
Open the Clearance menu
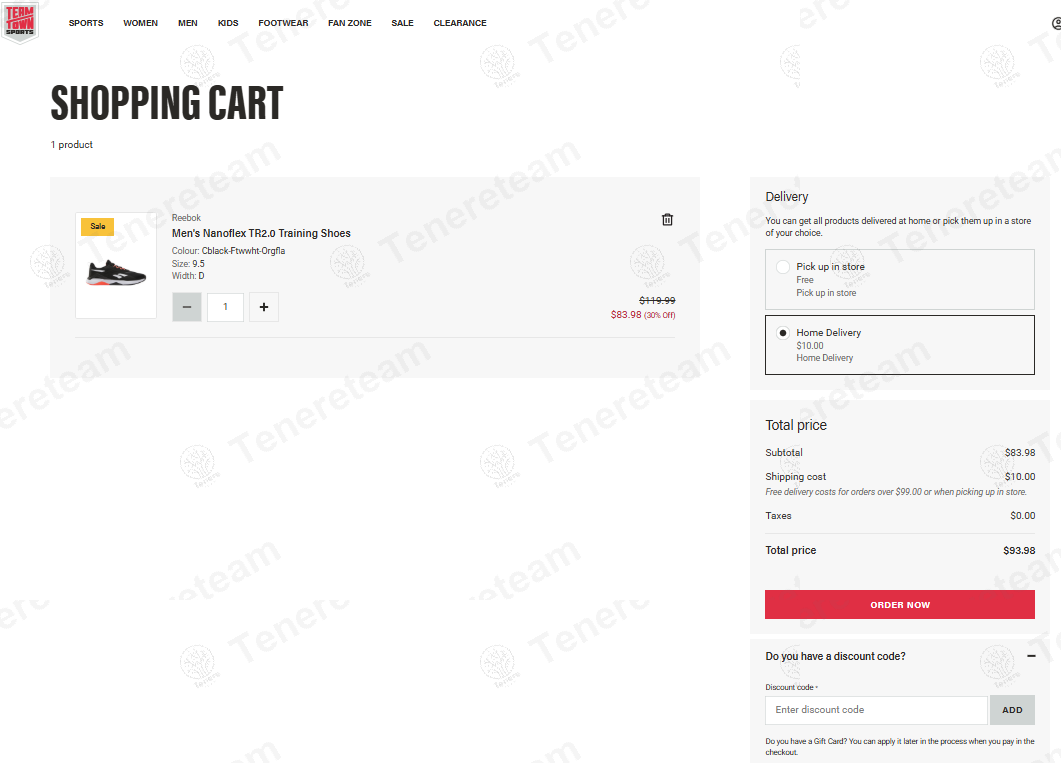point(460,23)
